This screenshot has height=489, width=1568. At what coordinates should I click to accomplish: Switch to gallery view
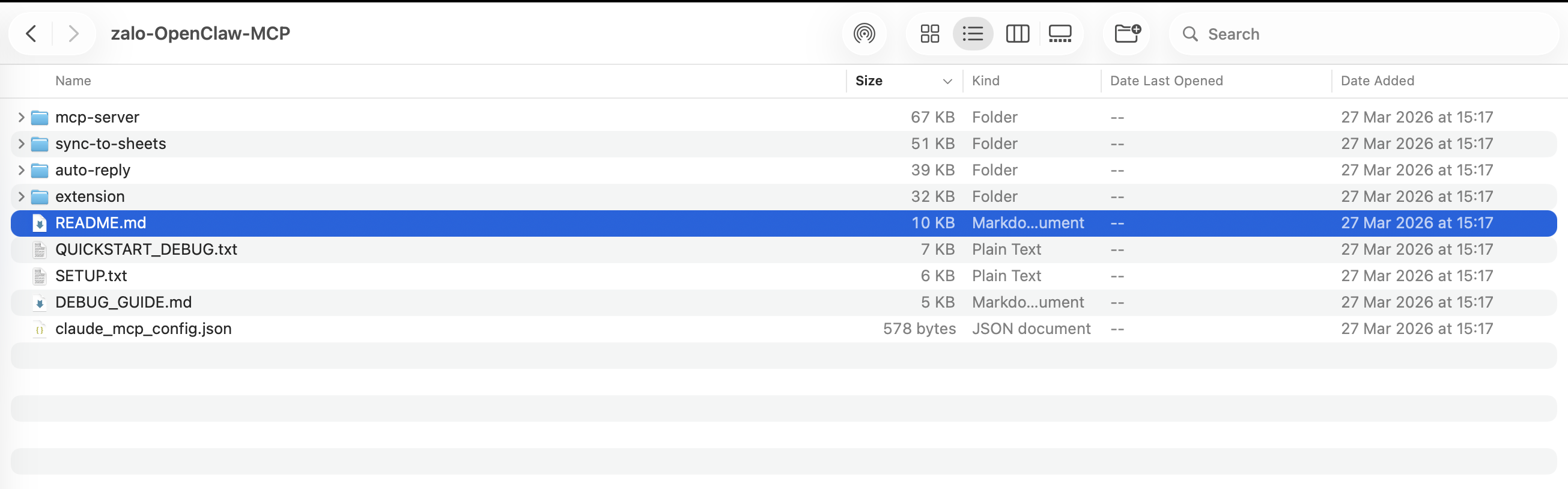1060,34
